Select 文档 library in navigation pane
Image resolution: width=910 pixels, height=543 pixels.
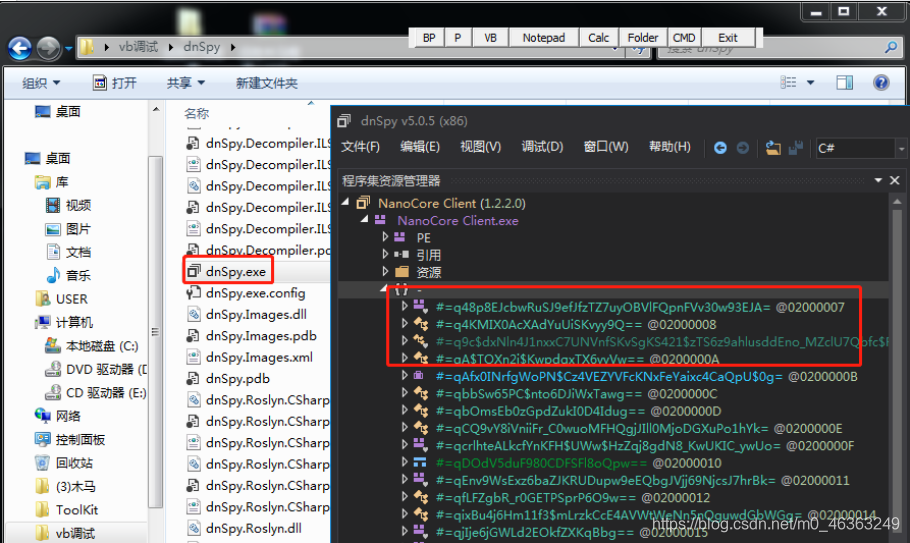click(x=68, y=252)
